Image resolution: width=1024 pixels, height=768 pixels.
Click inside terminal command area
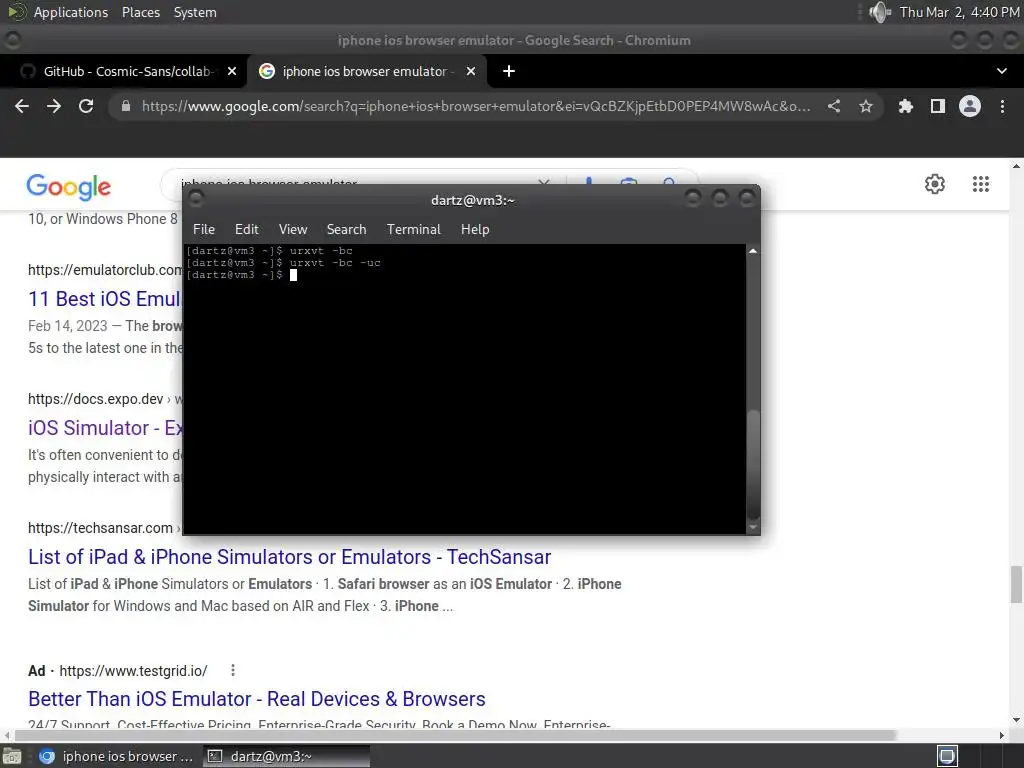coord(464,389)
